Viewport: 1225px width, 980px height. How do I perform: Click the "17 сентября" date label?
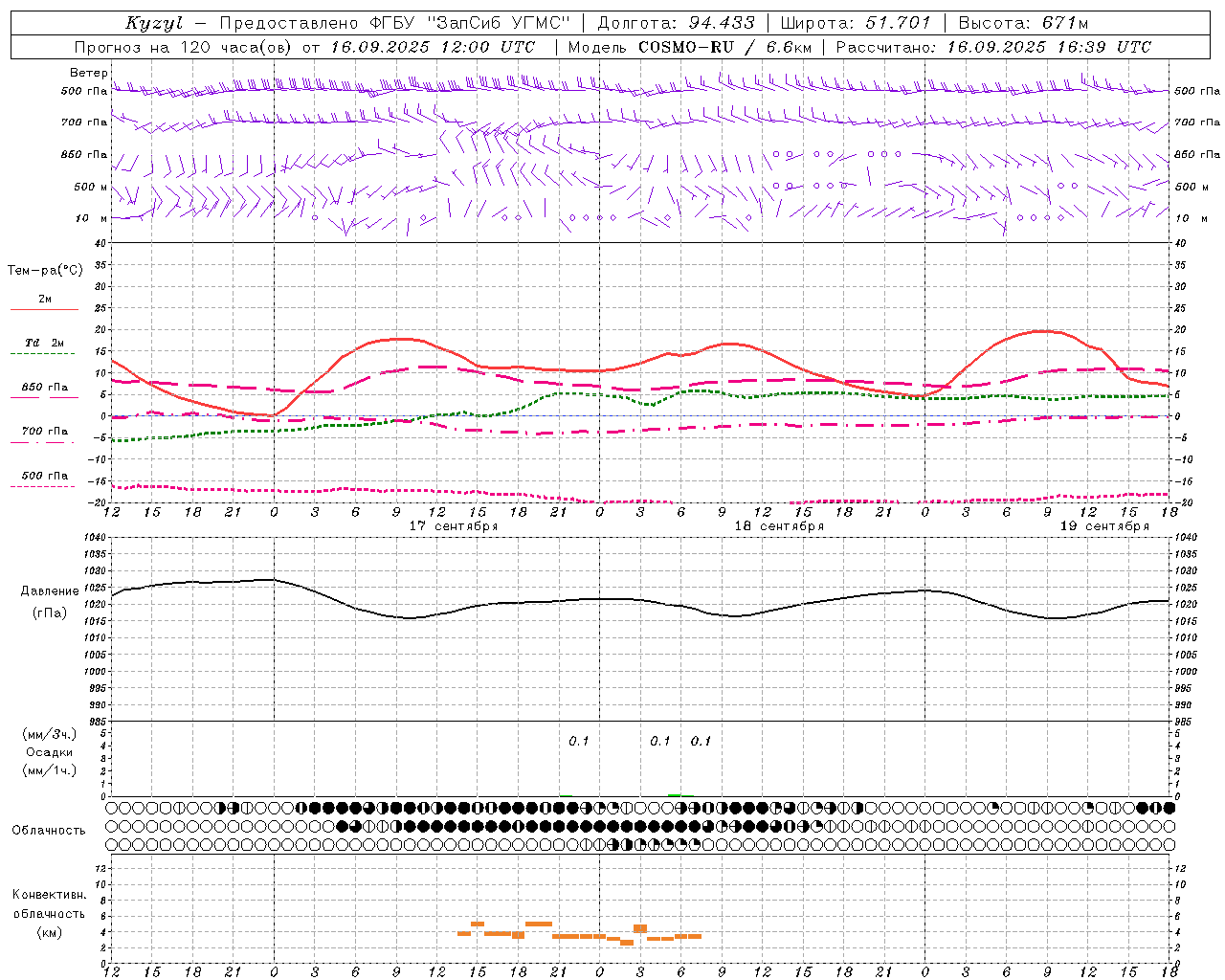click(454, 526)
